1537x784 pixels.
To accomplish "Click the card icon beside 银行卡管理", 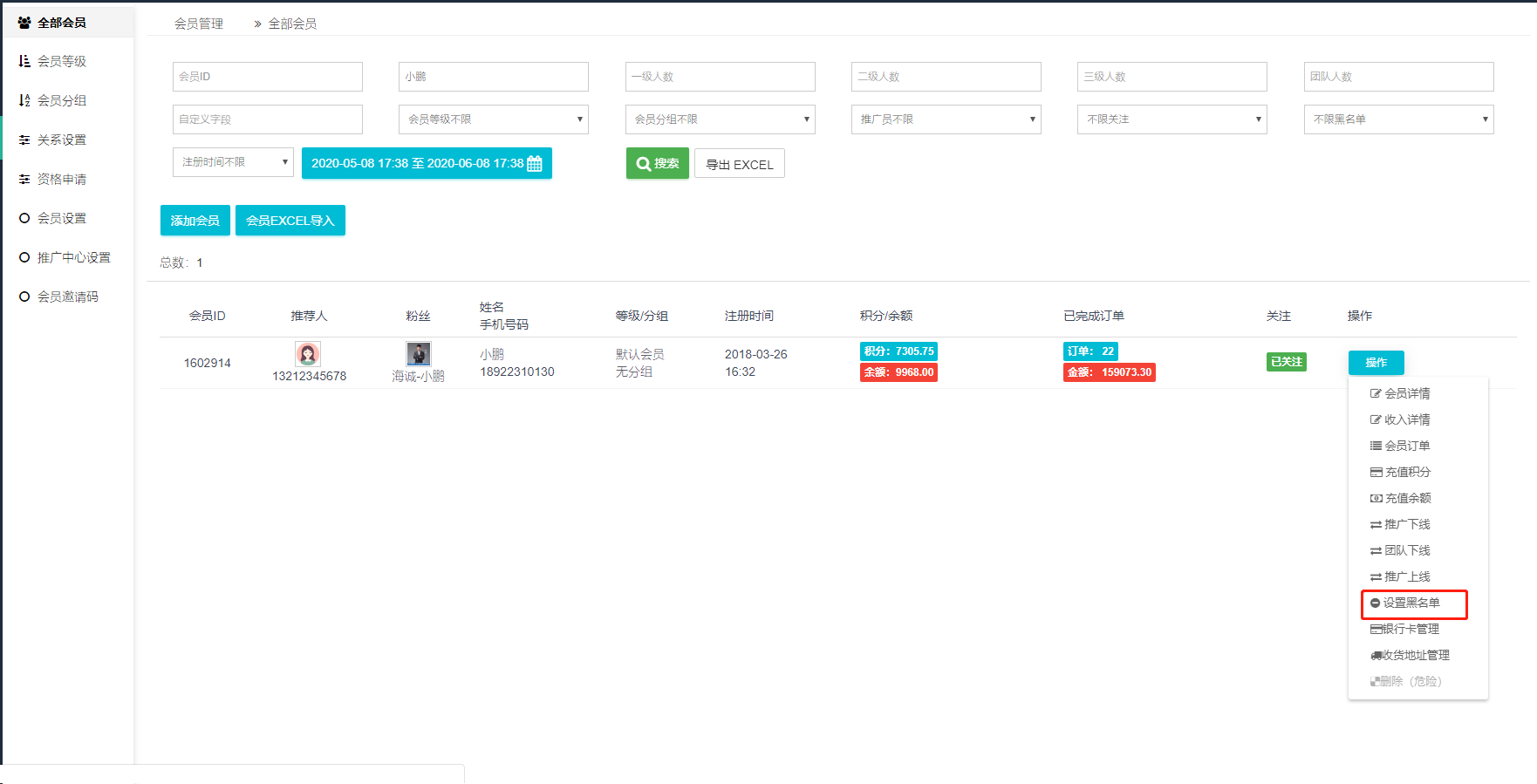I will click(x=1376, y=629).
